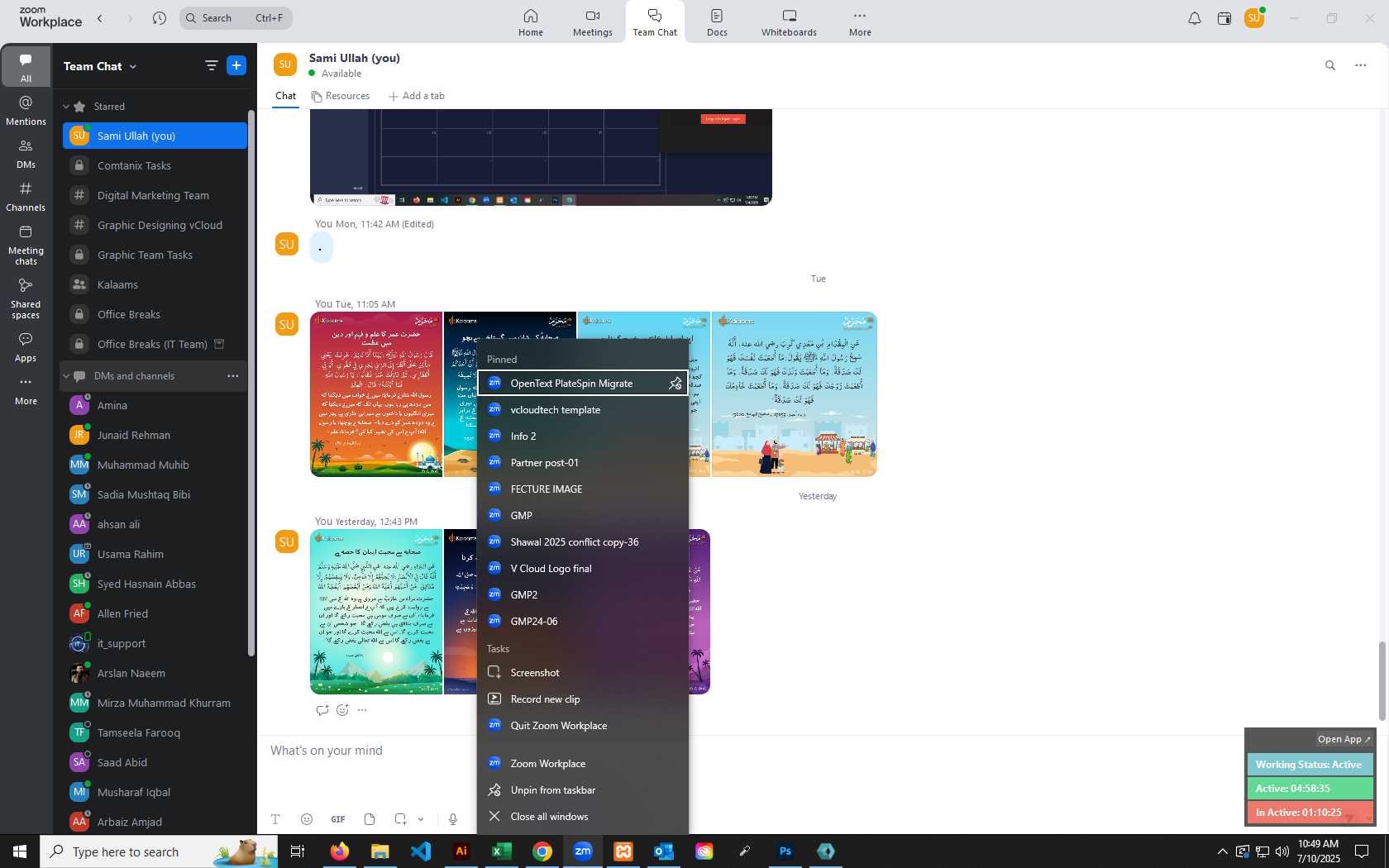Open the emoji picker in composer

[307, 819]
